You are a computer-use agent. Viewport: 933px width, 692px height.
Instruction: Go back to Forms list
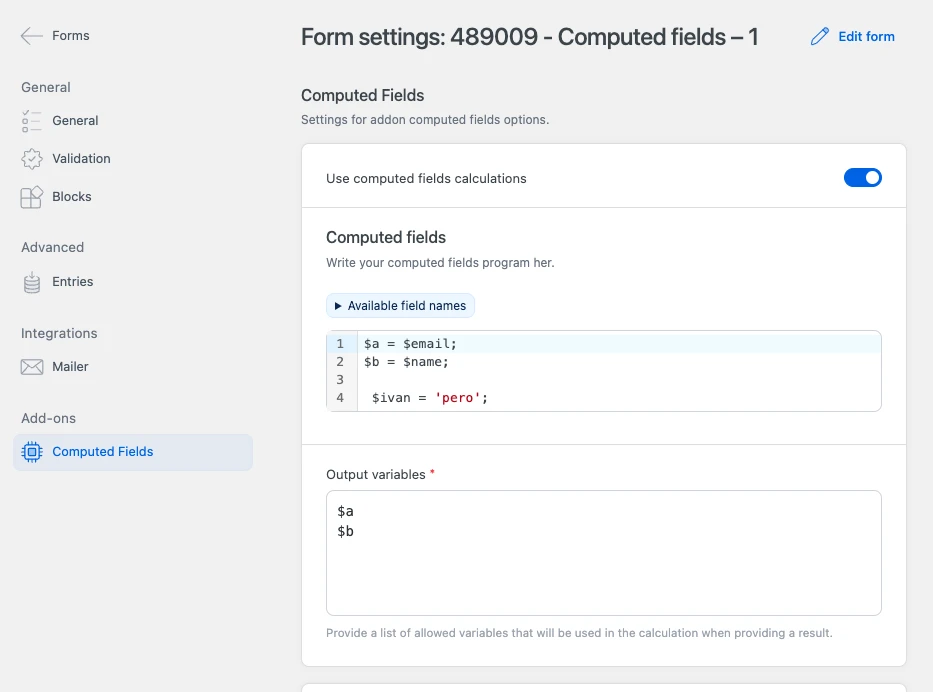[70, 36]
